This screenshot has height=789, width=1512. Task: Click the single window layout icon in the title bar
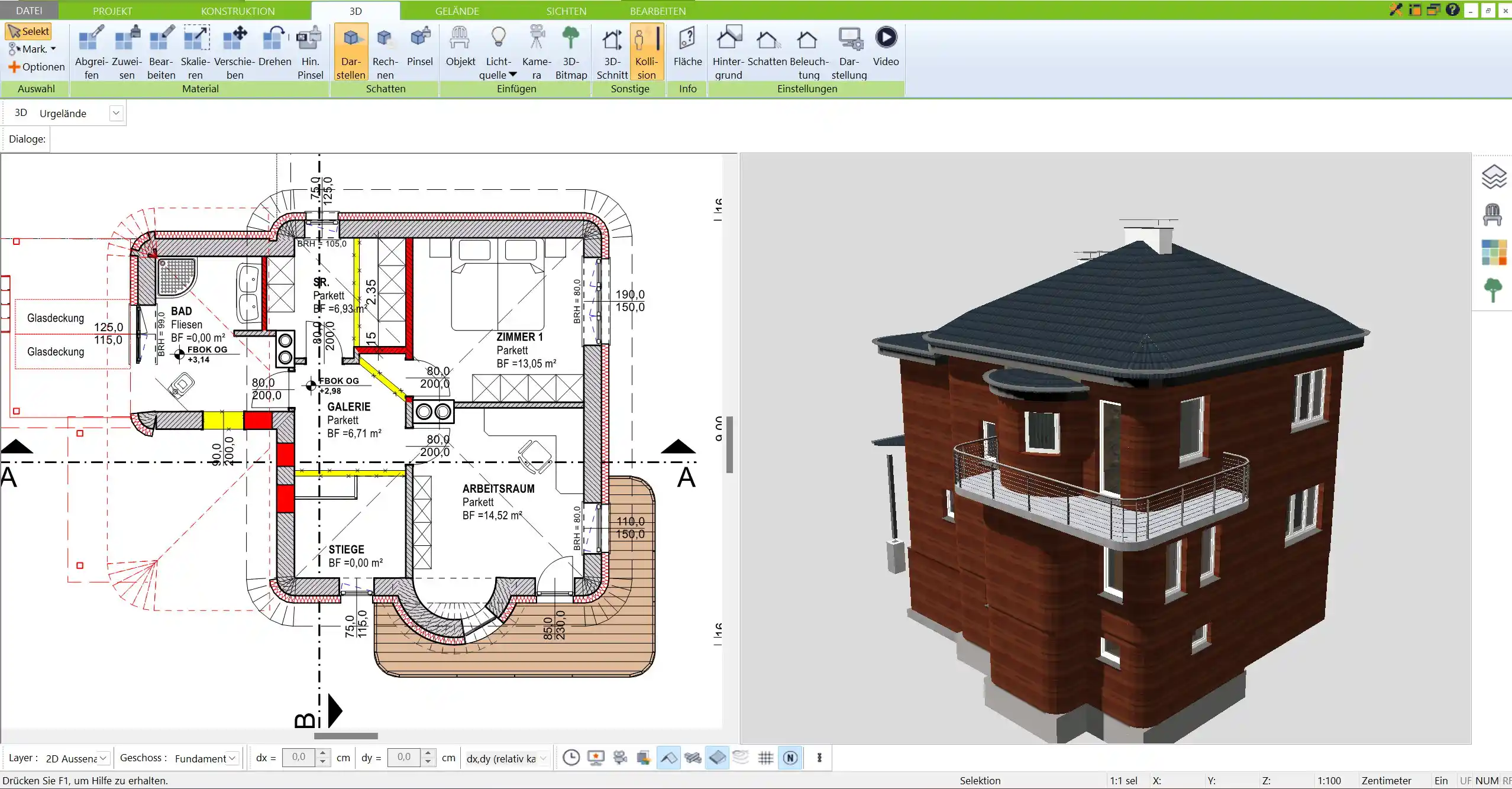1414,9
